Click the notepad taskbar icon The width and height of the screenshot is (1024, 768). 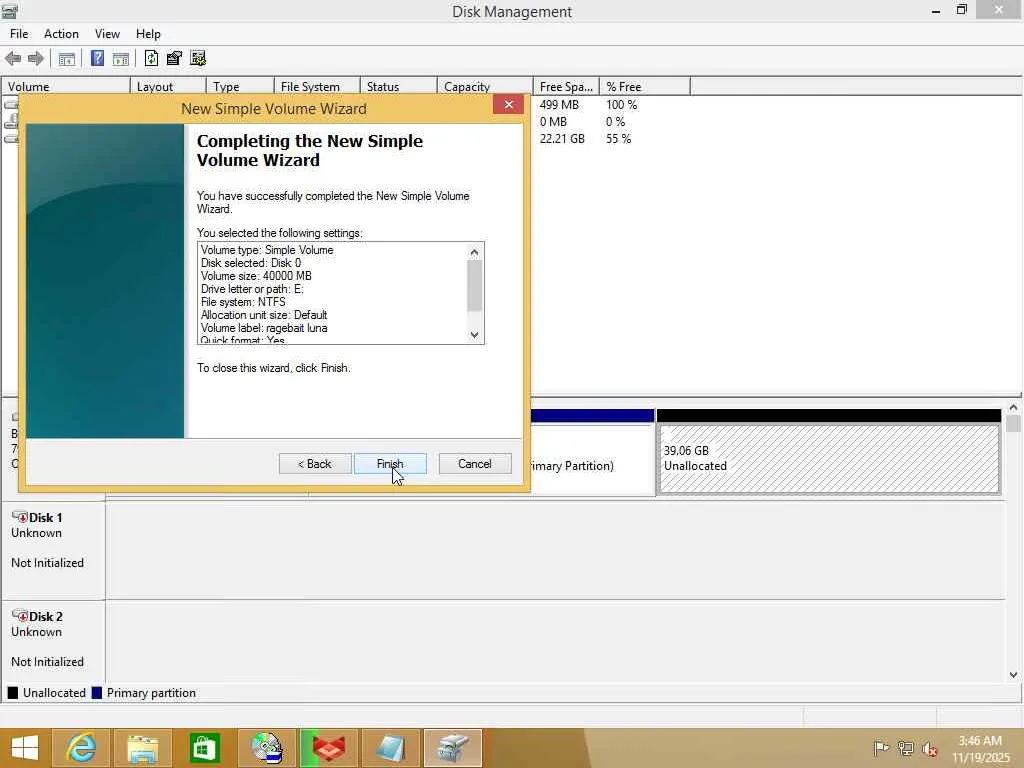[x=391, y=748]
